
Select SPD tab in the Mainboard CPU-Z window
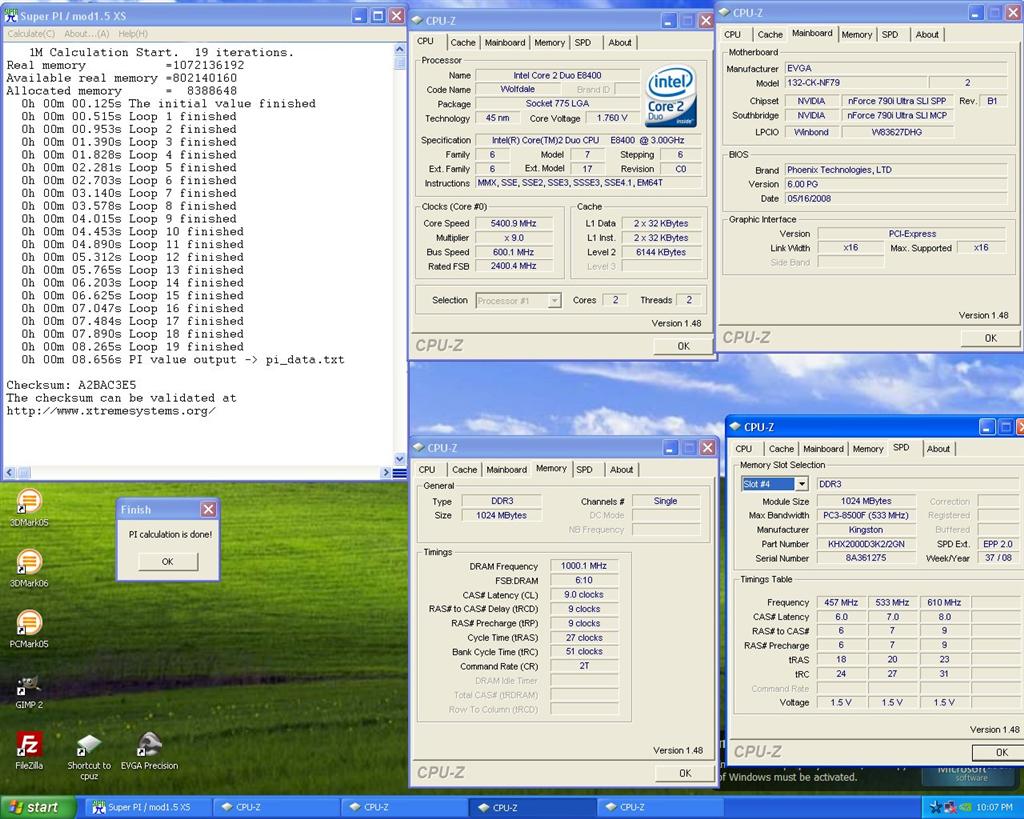(x=889, y=35)
